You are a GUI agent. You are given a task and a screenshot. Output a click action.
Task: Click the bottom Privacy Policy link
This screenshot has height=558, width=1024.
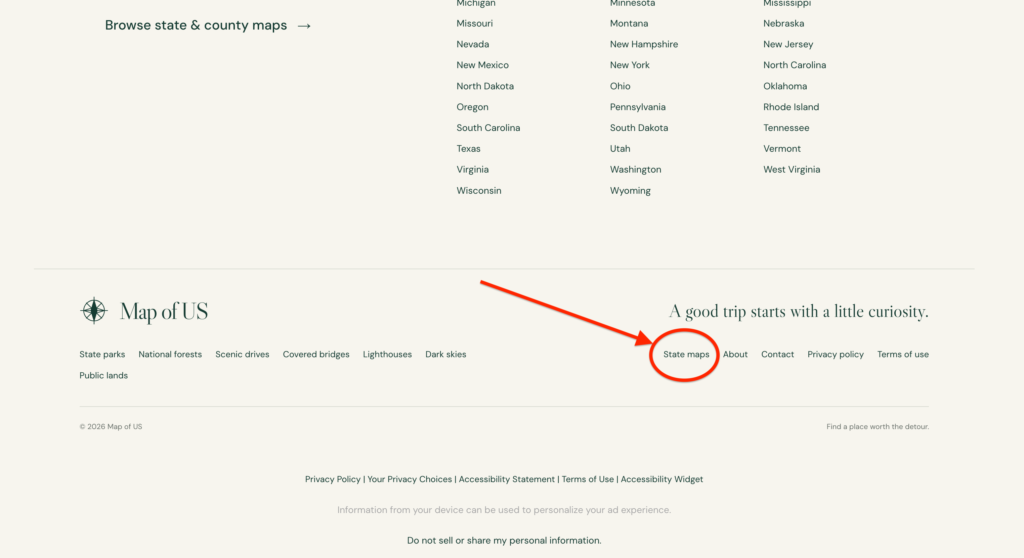[332, 480]
